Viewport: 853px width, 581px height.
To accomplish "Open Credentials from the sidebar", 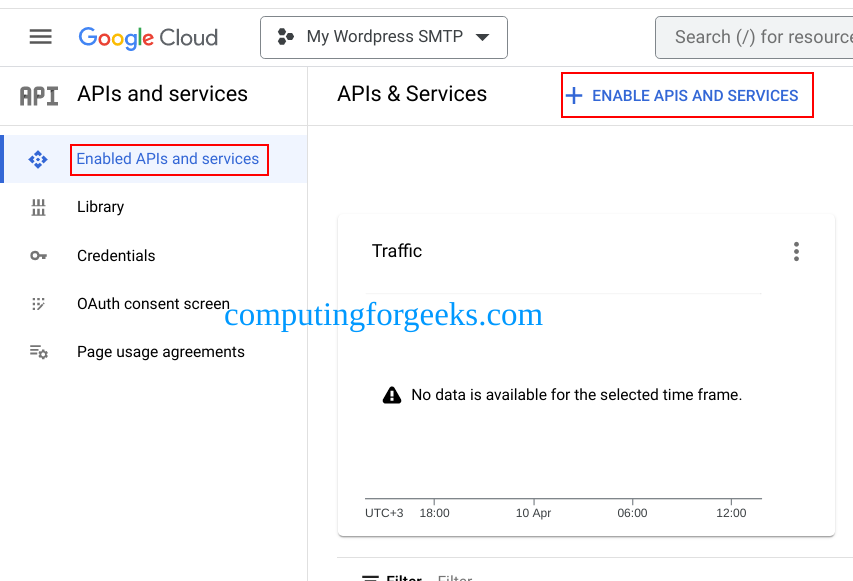I will tap(116, 255).
